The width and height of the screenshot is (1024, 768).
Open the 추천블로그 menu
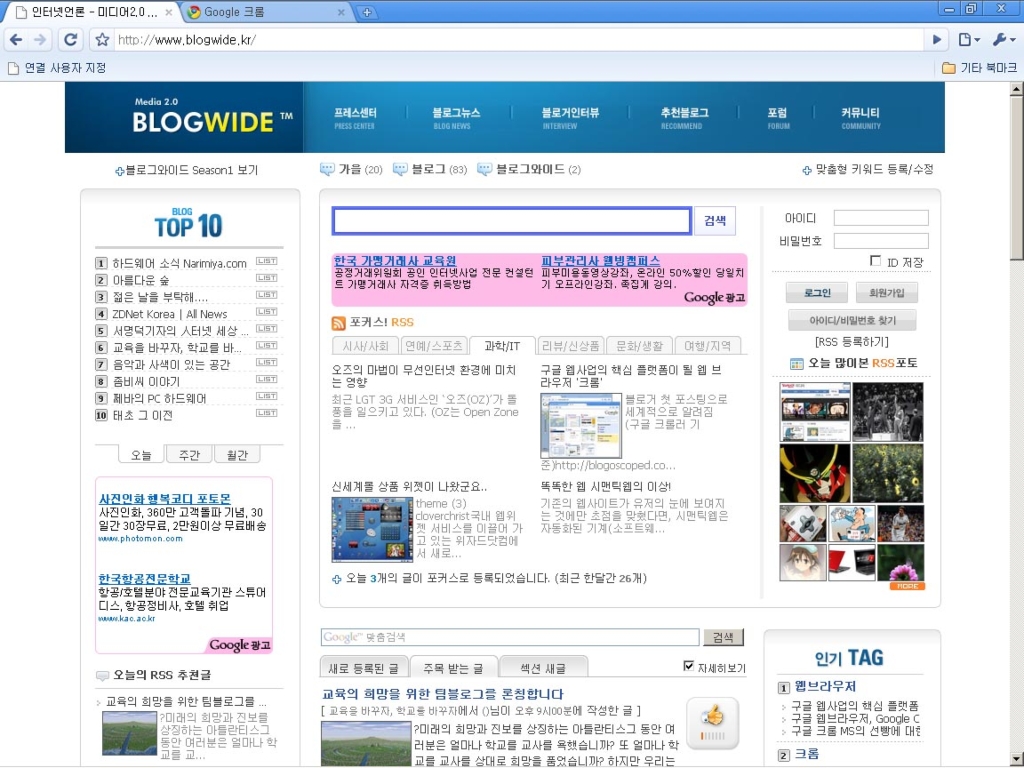pyautogui.click(x=684, y=118)
